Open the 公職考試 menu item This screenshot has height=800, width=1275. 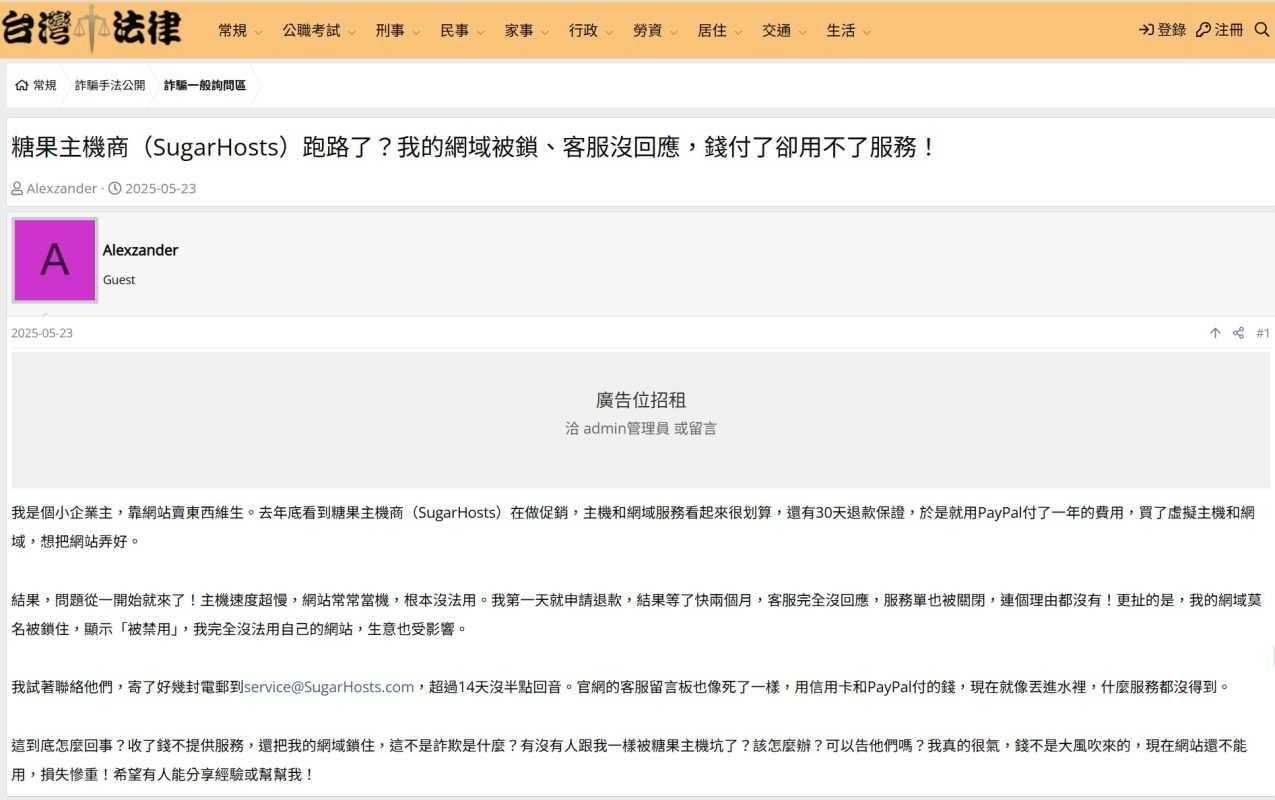click(x=311, y=31)
